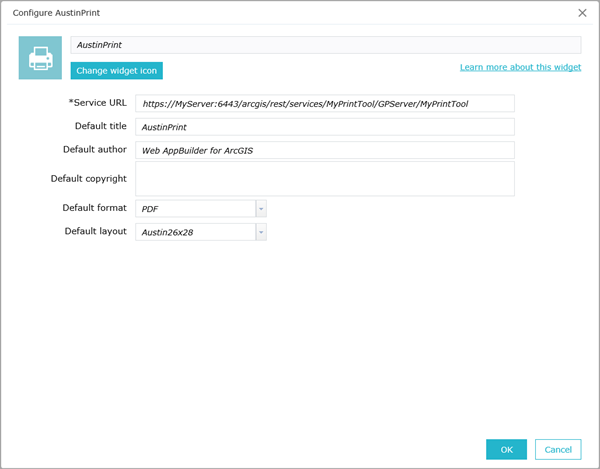
Task: Click the *Service URL label text
Action: [x=97, y=103]
